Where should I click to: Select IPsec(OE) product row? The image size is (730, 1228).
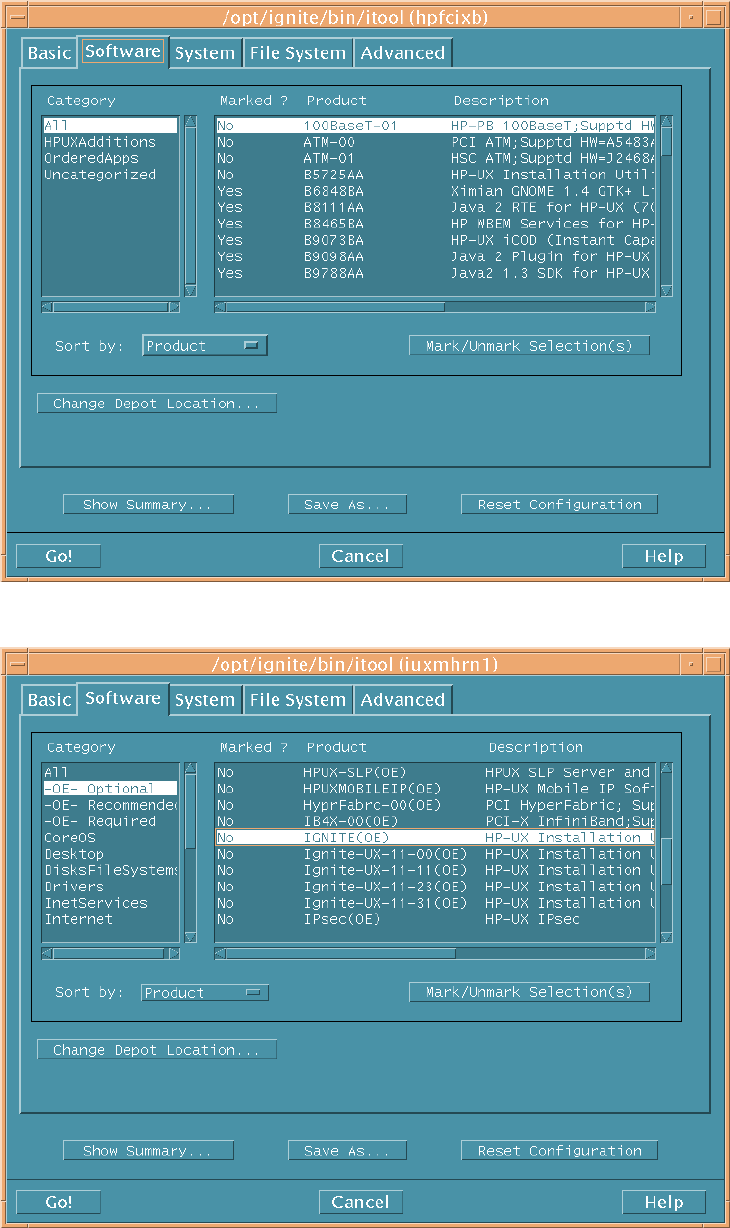point(435,919)
